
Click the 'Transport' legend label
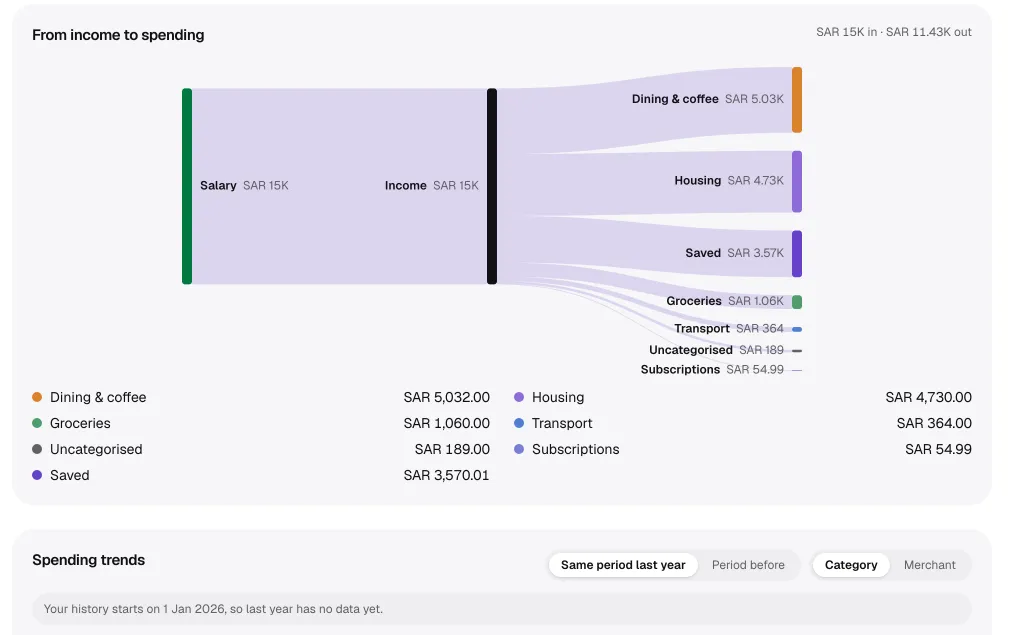pos(562,423)
